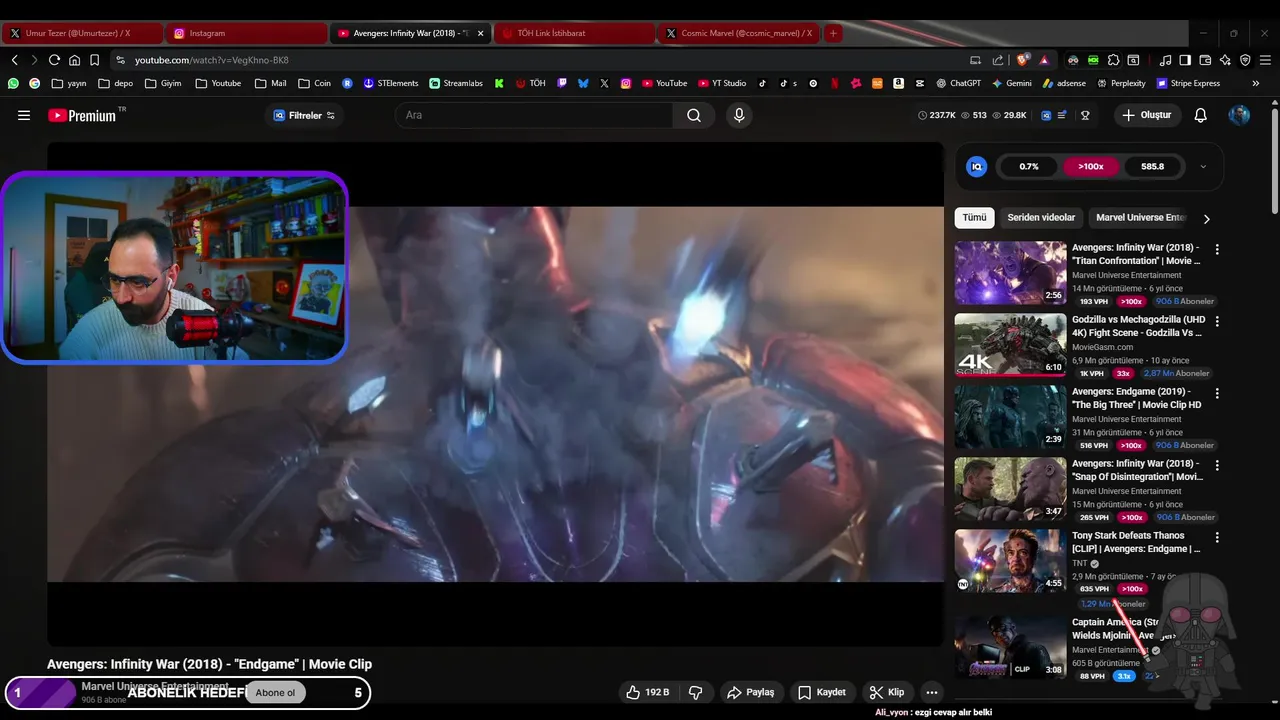
Task: Open the Bluesky butterfly bookmark
Action: (583, 84)
